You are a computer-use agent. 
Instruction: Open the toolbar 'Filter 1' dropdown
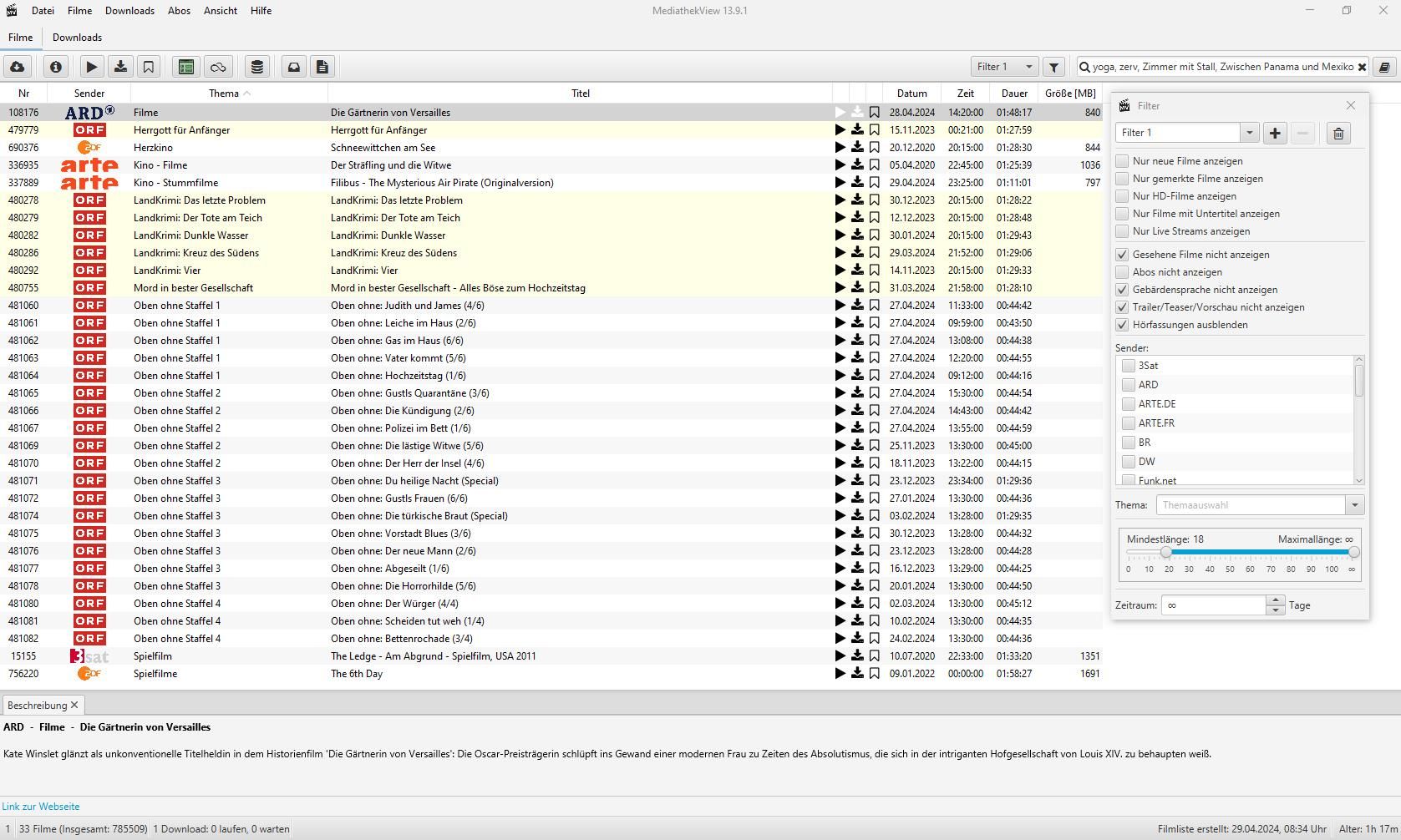pyautogui.click(x=1005, y=67)
